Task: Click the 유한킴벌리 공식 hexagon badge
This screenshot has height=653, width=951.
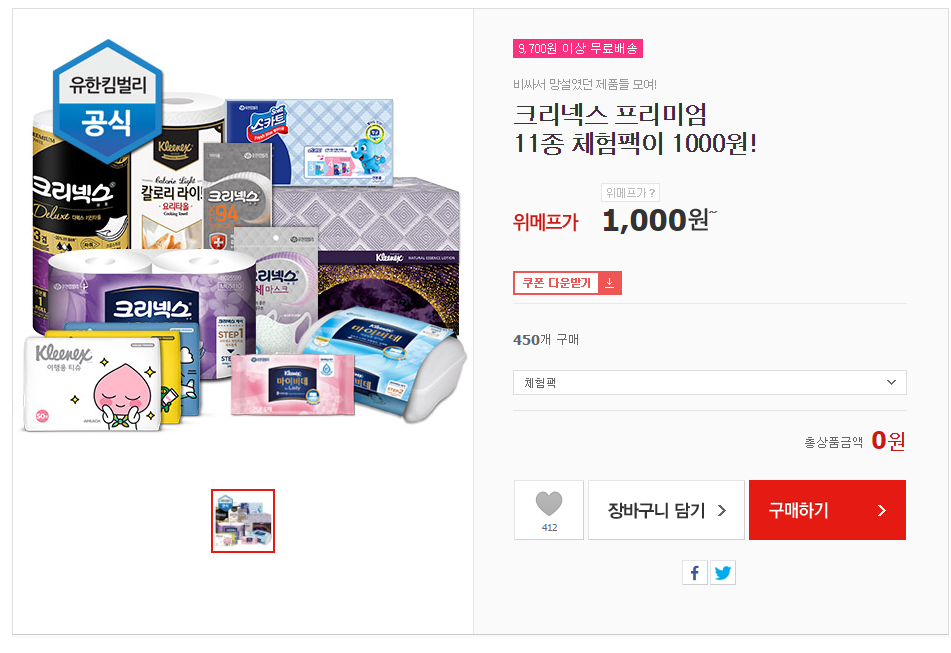Action: pyautogui.click(x=108, y=102)
